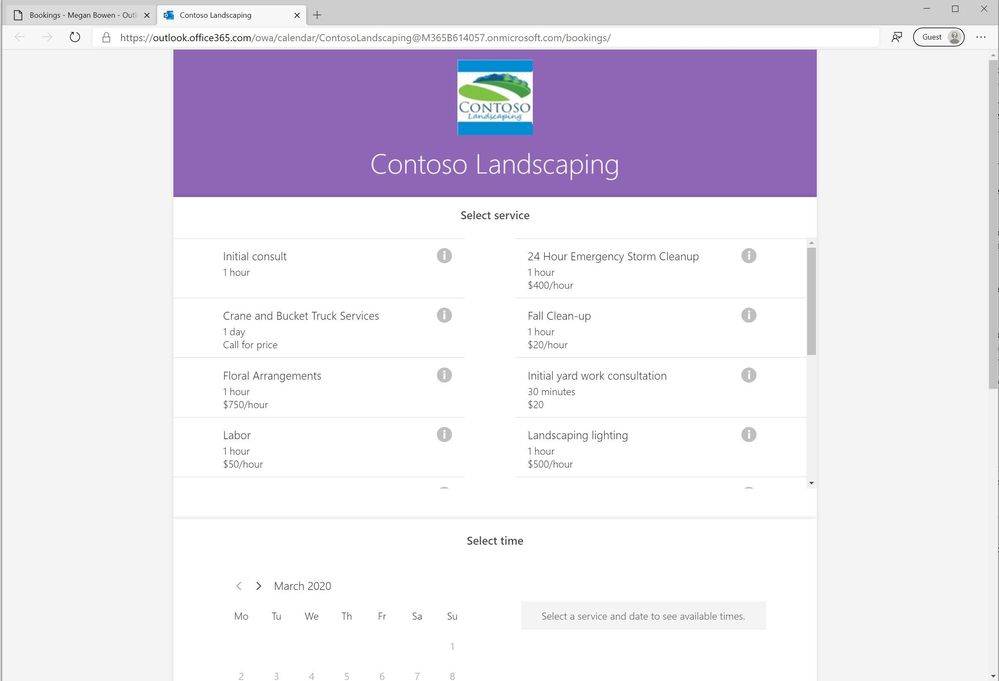This screenshot has height=681, width=999.
Task: Click the $750/hour price text
Action: [x=245, y=405]
